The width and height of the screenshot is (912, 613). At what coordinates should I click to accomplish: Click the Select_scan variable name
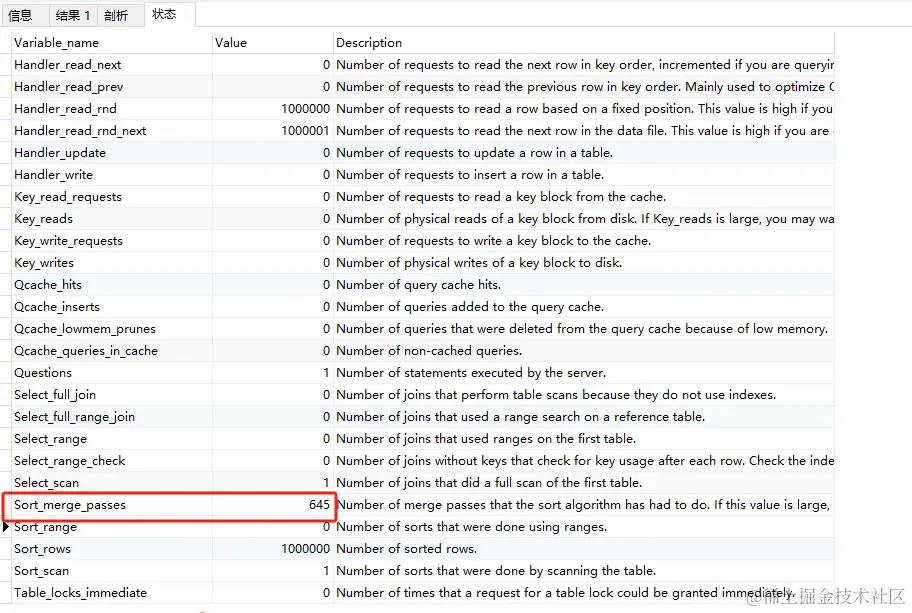coord(46,483)
